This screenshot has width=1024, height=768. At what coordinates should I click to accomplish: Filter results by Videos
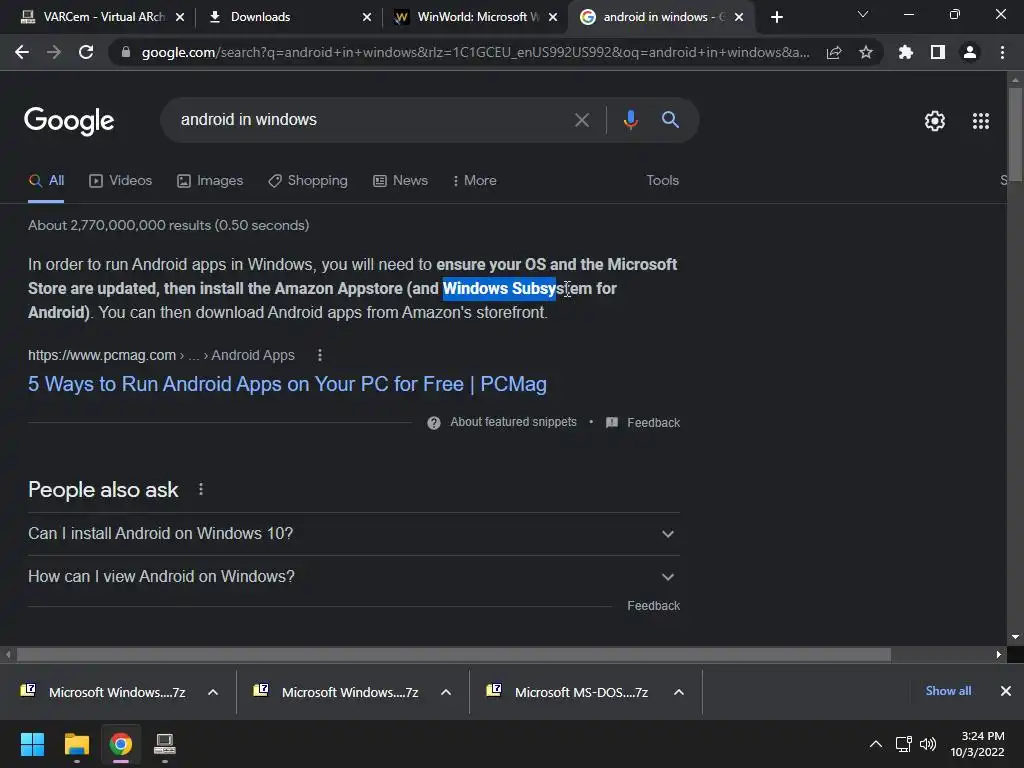coord(121,181)
